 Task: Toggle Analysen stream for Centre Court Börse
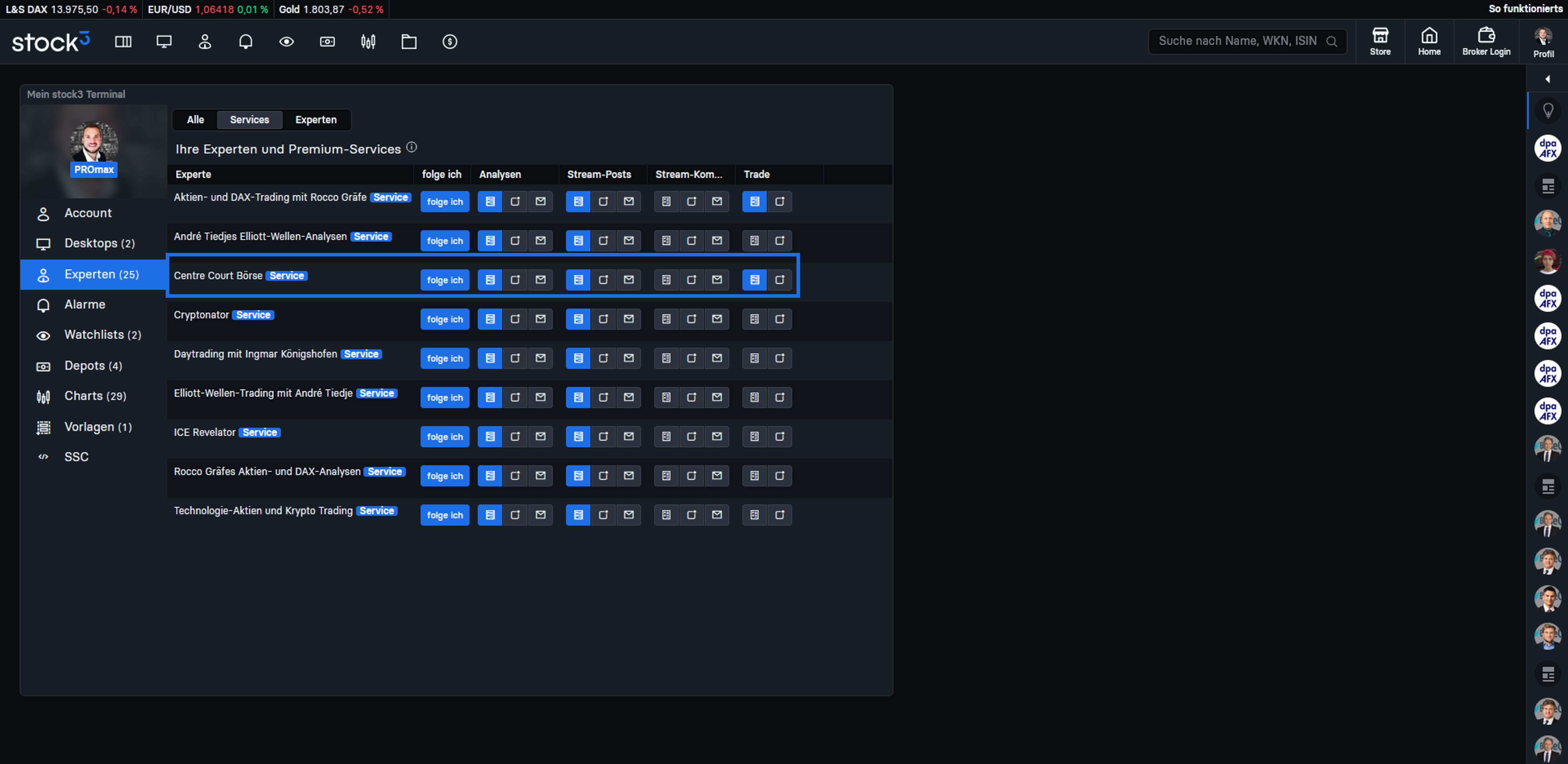(x=490, y=280)
